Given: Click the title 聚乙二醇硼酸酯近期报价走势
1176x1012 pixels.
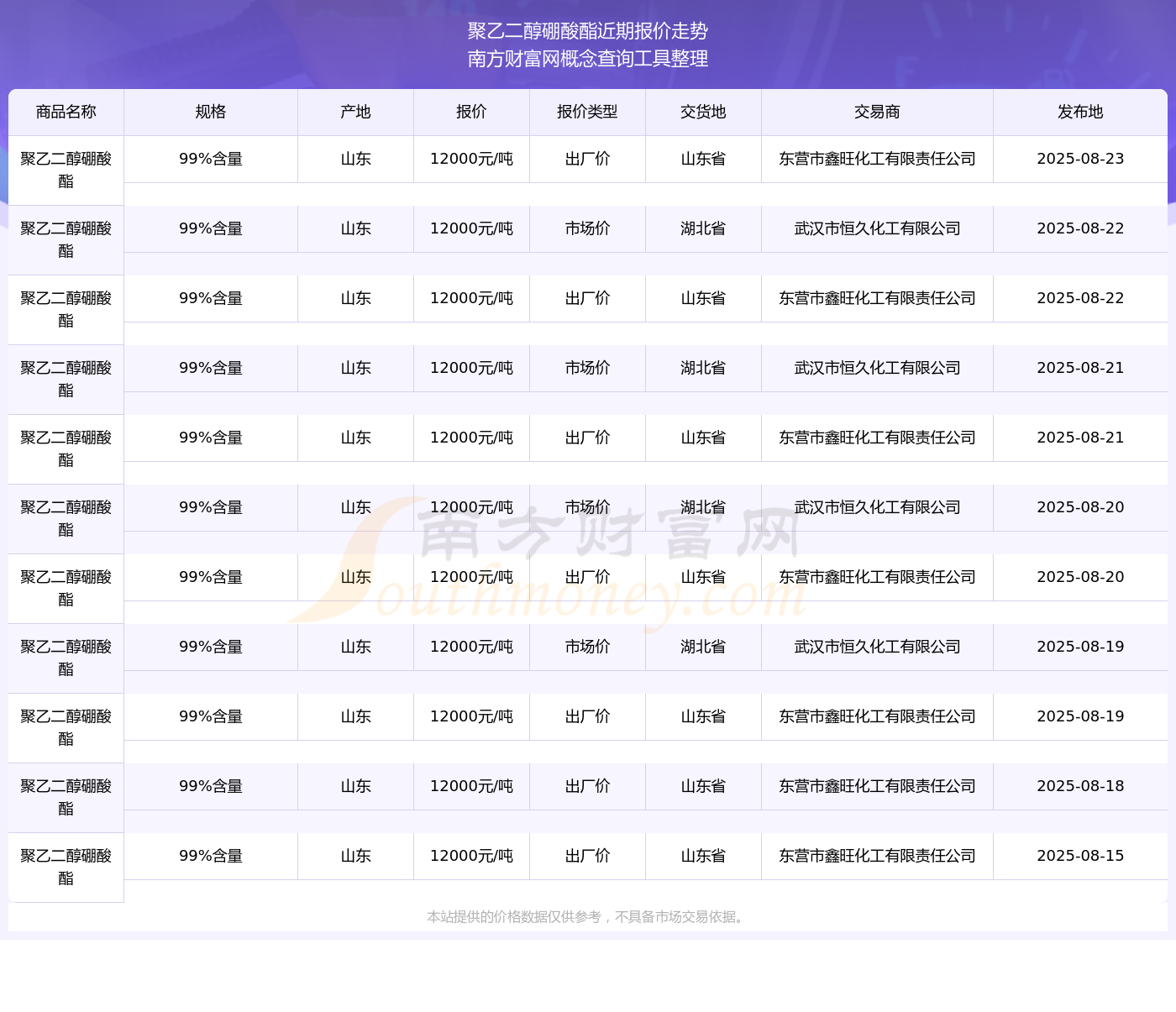Looking at the screenshot, I should pos(588,31).
